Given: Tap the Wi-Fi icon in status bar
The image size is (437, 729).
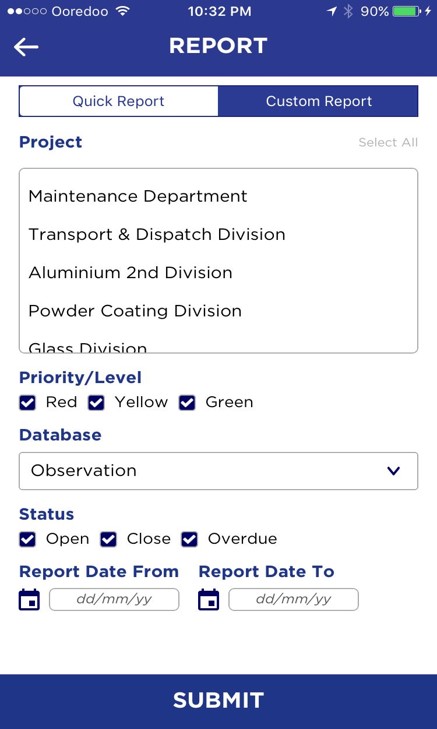Looking at the screenshot, I should click(123, 12).
